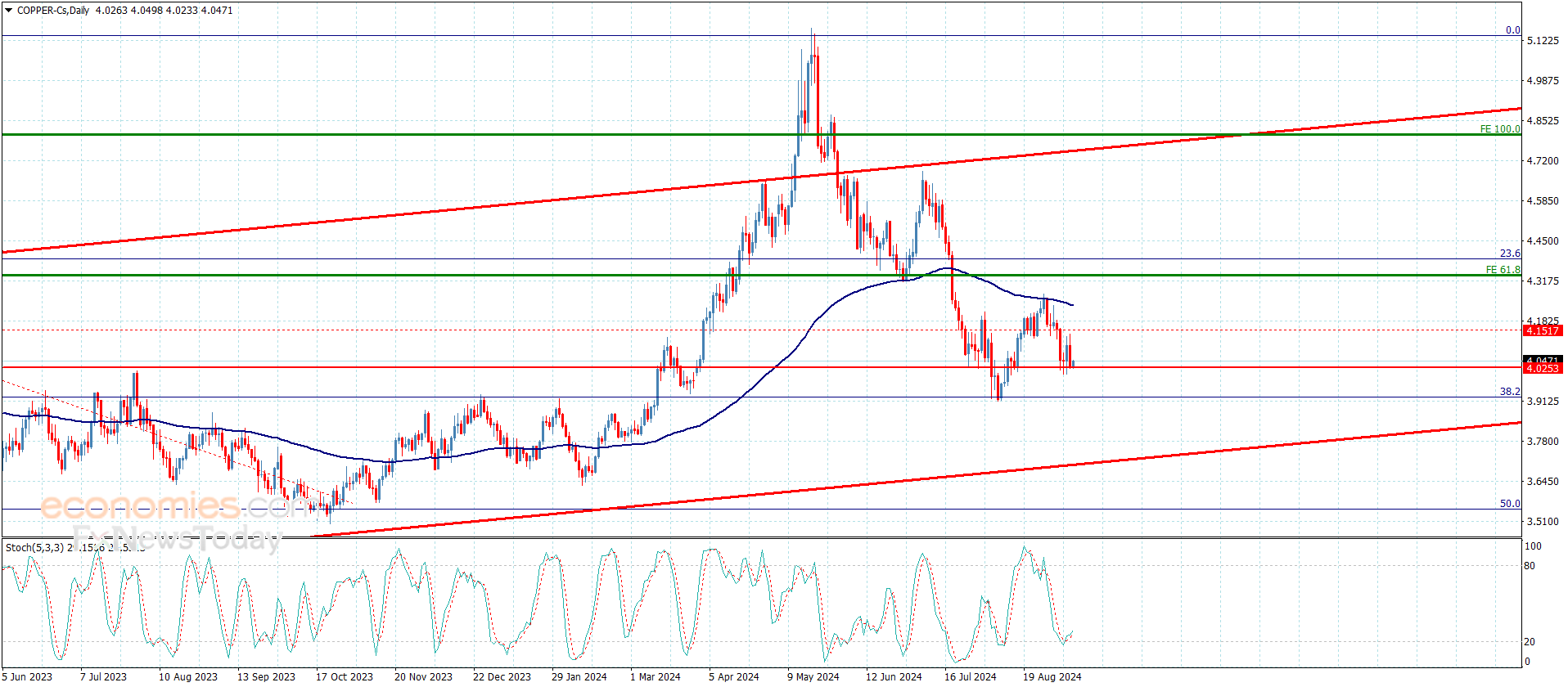Click the 4.9875 price axis label
The height and width of the screenshot is (687, 1568).
point(1543,81)
